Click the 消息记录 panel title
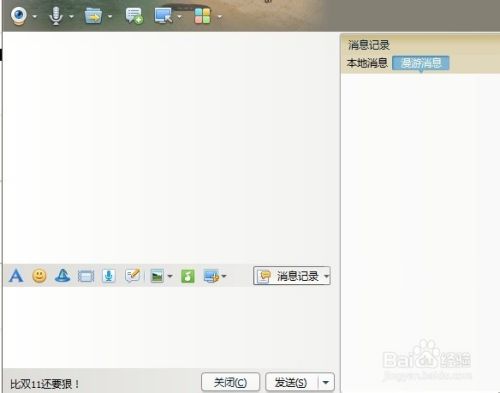This screenshot has width=500, height=393. click(x=369, y=45)
